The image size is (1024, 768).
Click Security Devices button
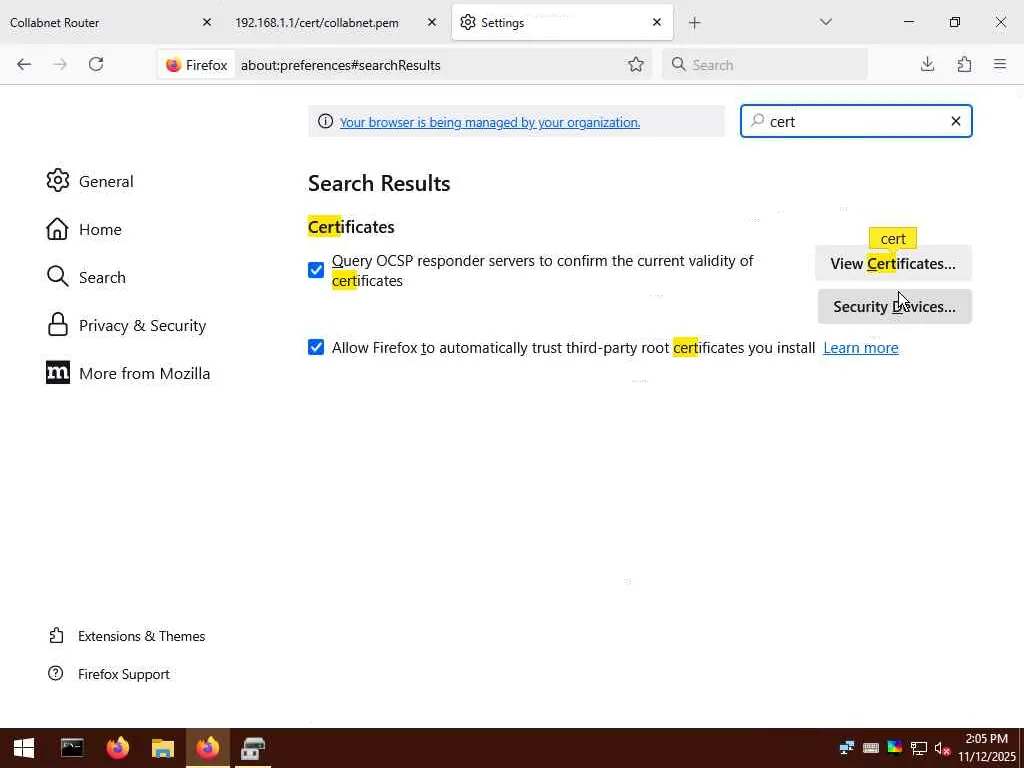click(x=895, y=306)
